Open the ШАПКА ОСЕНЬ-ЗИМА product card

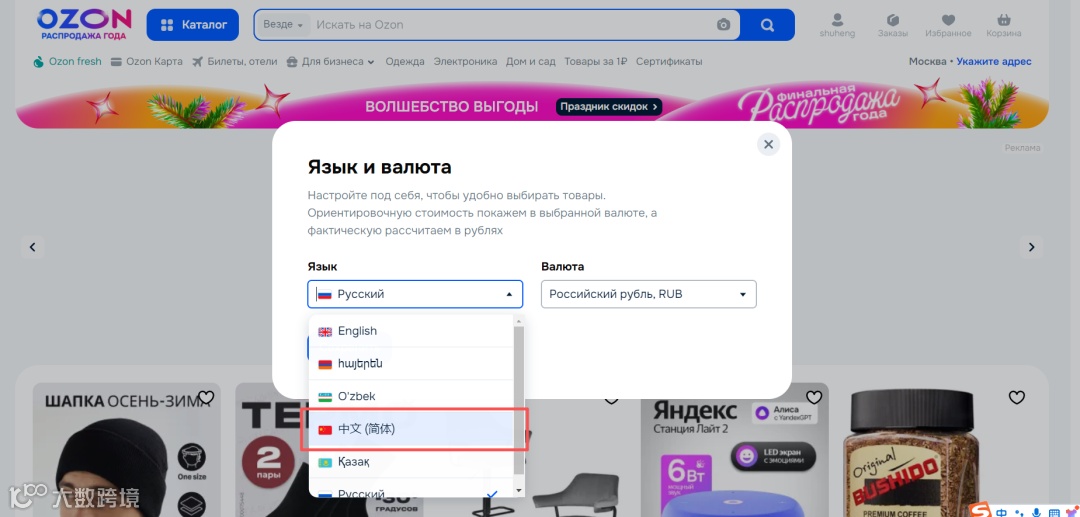tap(127, 450)
